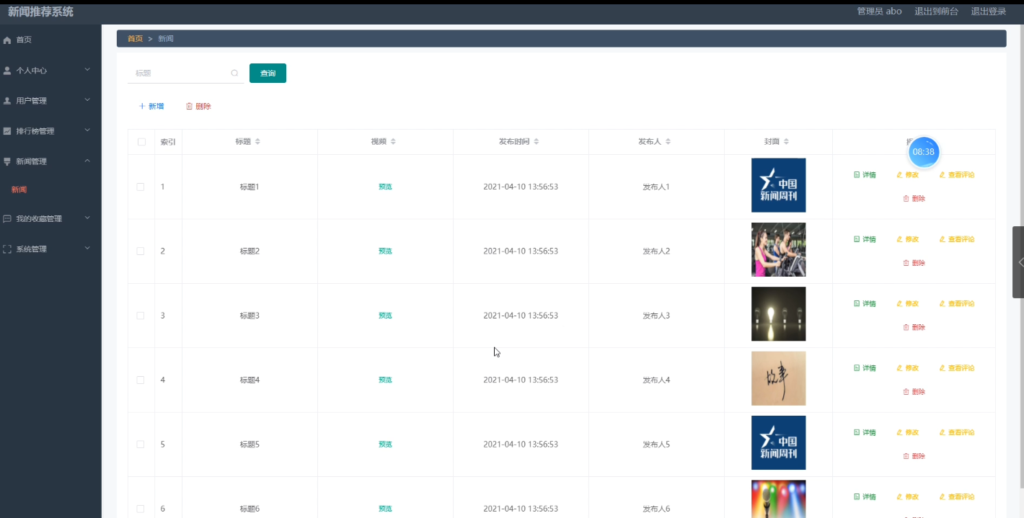Click 修改 pencil for the 标题3 row
The width and height of the screenshot is (1024, 518).
[x=907, y=303]
